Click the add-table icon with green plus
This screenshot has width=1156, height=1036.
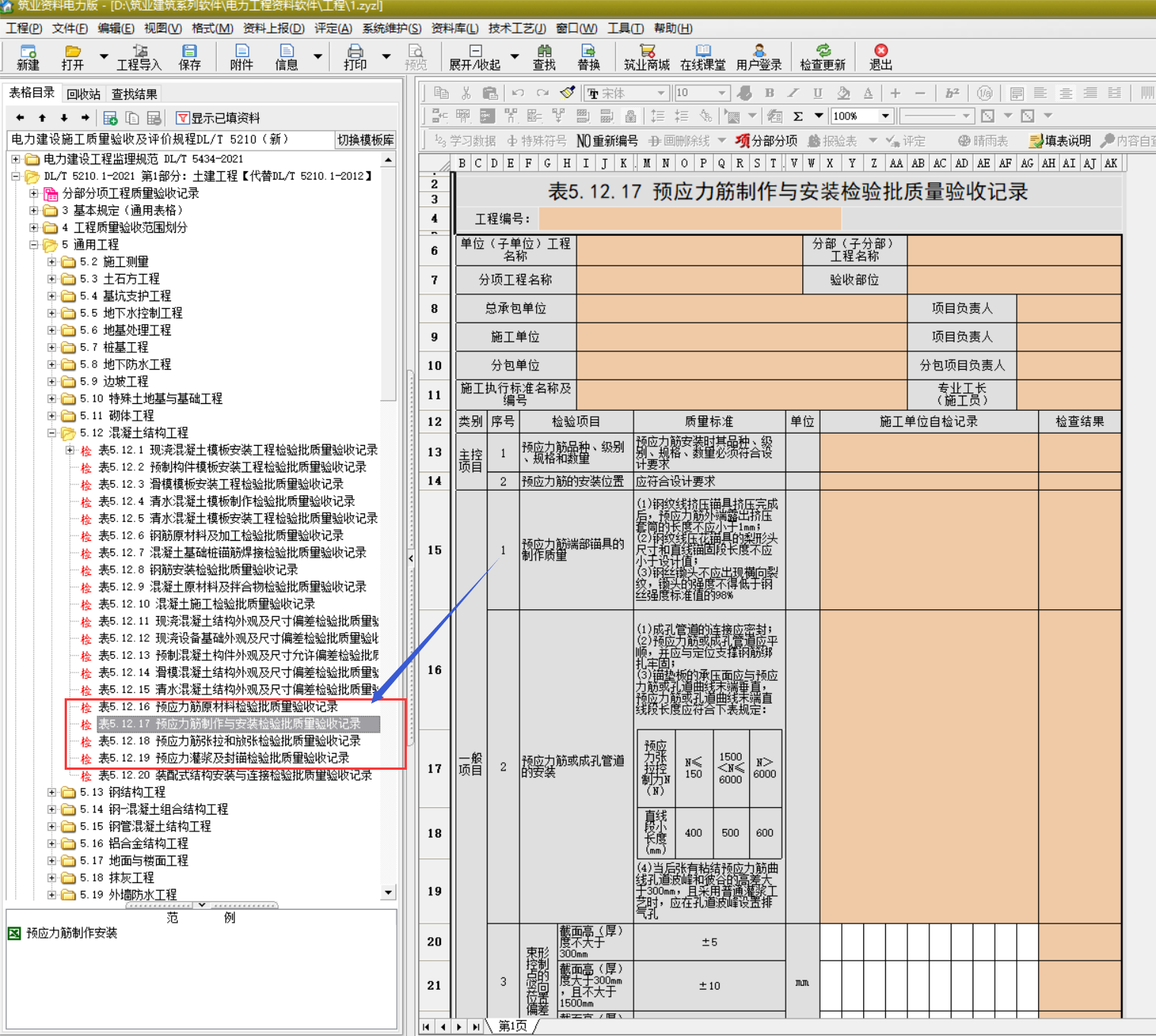pyautogui.click(x=110, y=118)
